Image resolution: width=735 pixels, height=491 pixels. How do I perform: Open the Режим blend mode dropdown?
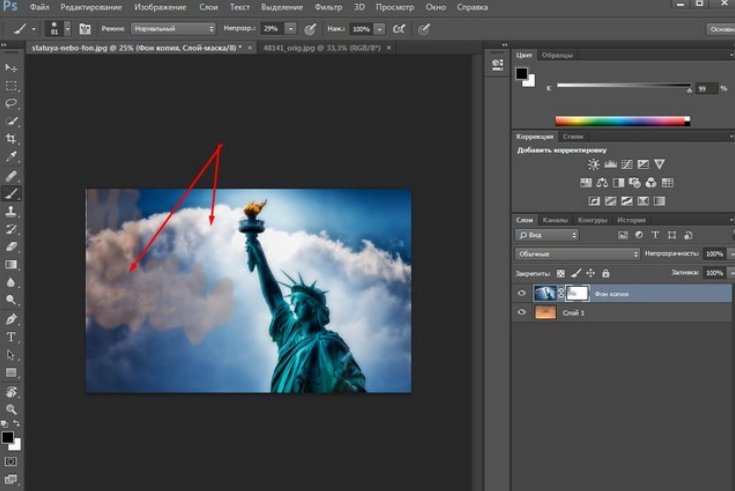(173, 29)
